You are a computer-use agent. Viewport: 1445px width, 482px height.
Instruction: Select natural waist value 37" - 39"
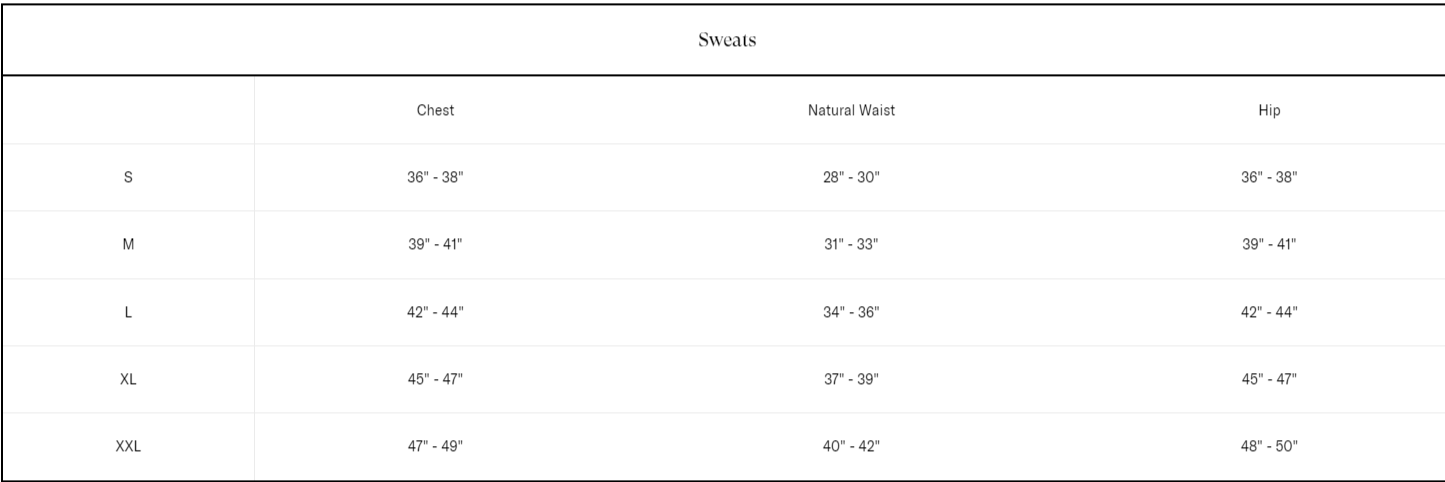tap(851, 379)
